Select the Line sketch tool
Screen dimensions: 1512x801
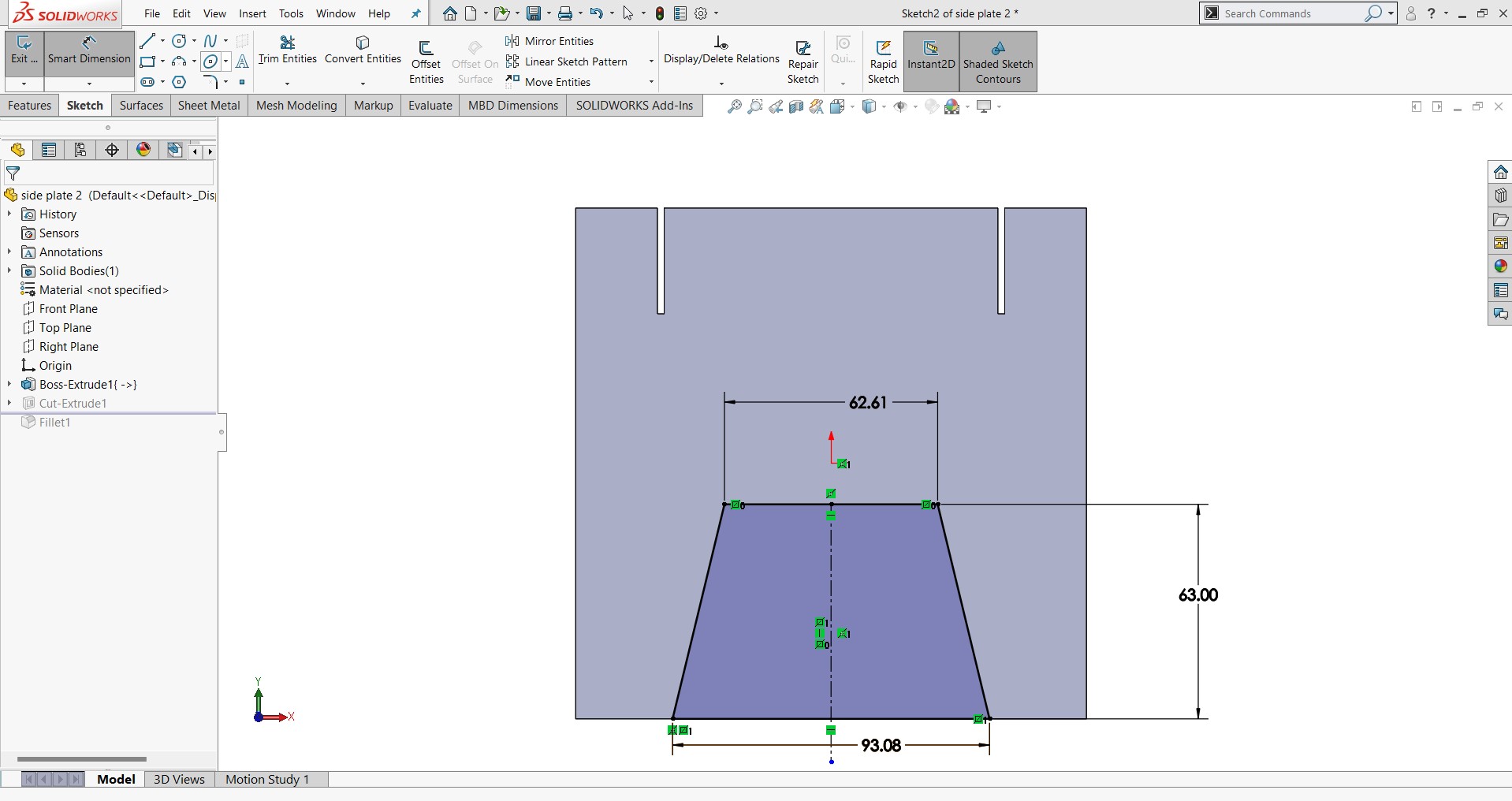147,41
